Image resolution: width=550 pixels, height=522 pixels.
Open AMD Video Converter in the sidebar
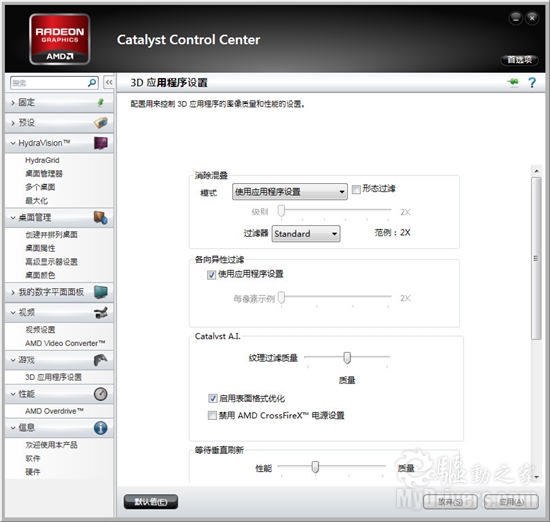tap(65, 343)
